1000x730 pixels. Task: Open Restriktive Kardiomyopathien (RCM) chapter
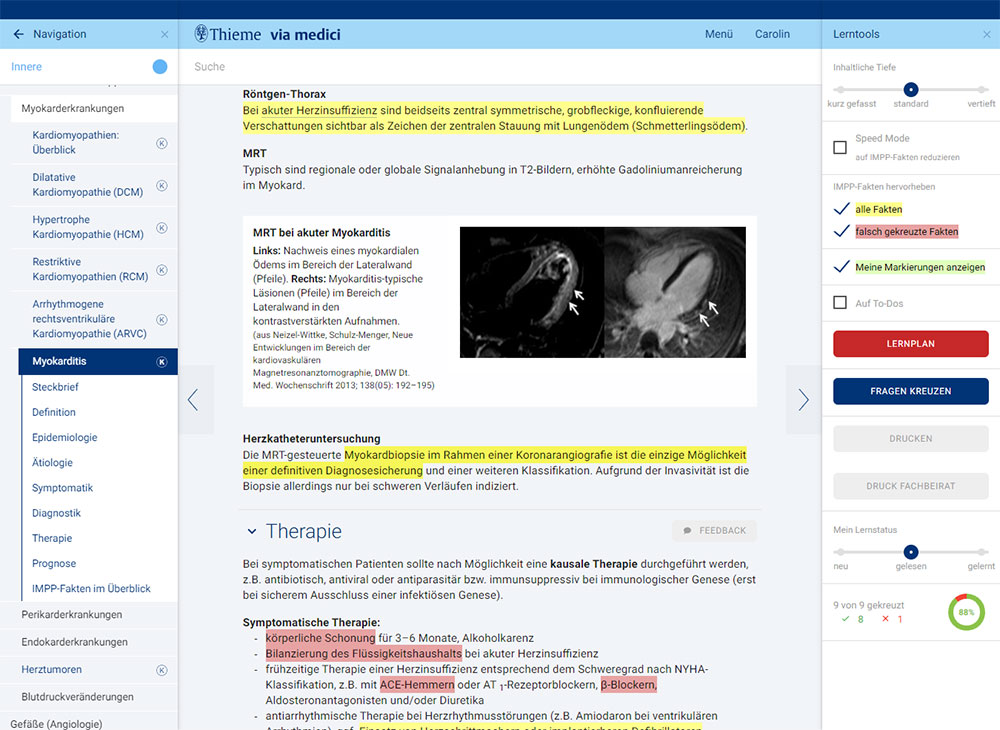(x=90, y=269)
